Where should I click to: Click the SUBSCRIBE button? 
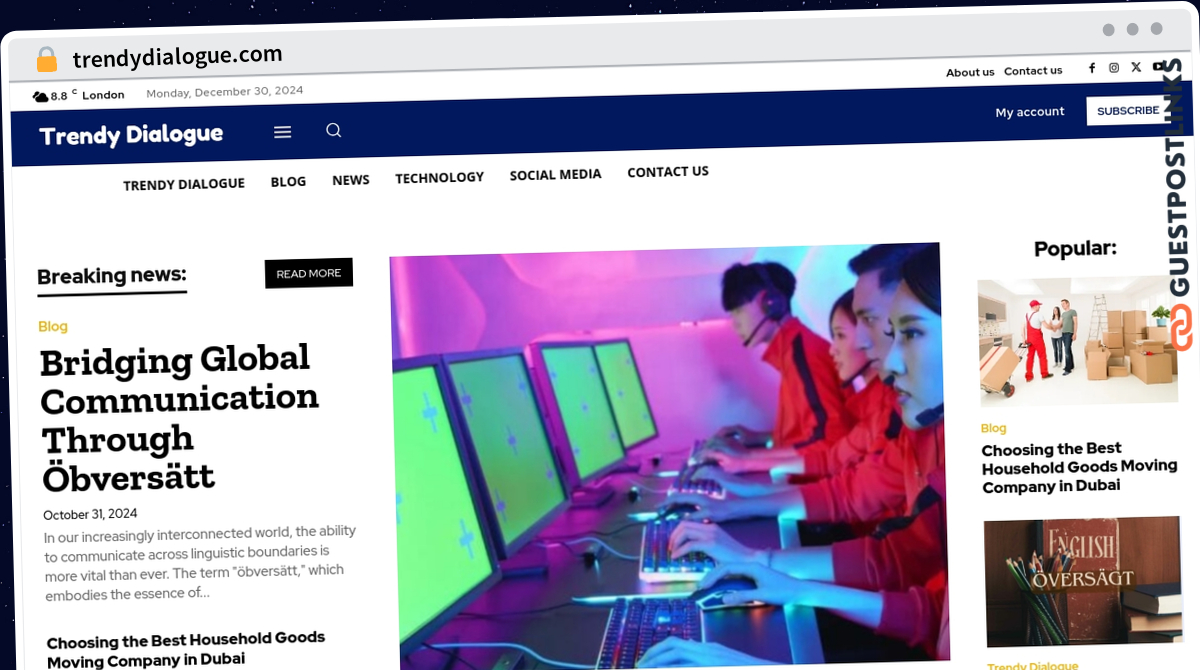[x=1128, y=110]
